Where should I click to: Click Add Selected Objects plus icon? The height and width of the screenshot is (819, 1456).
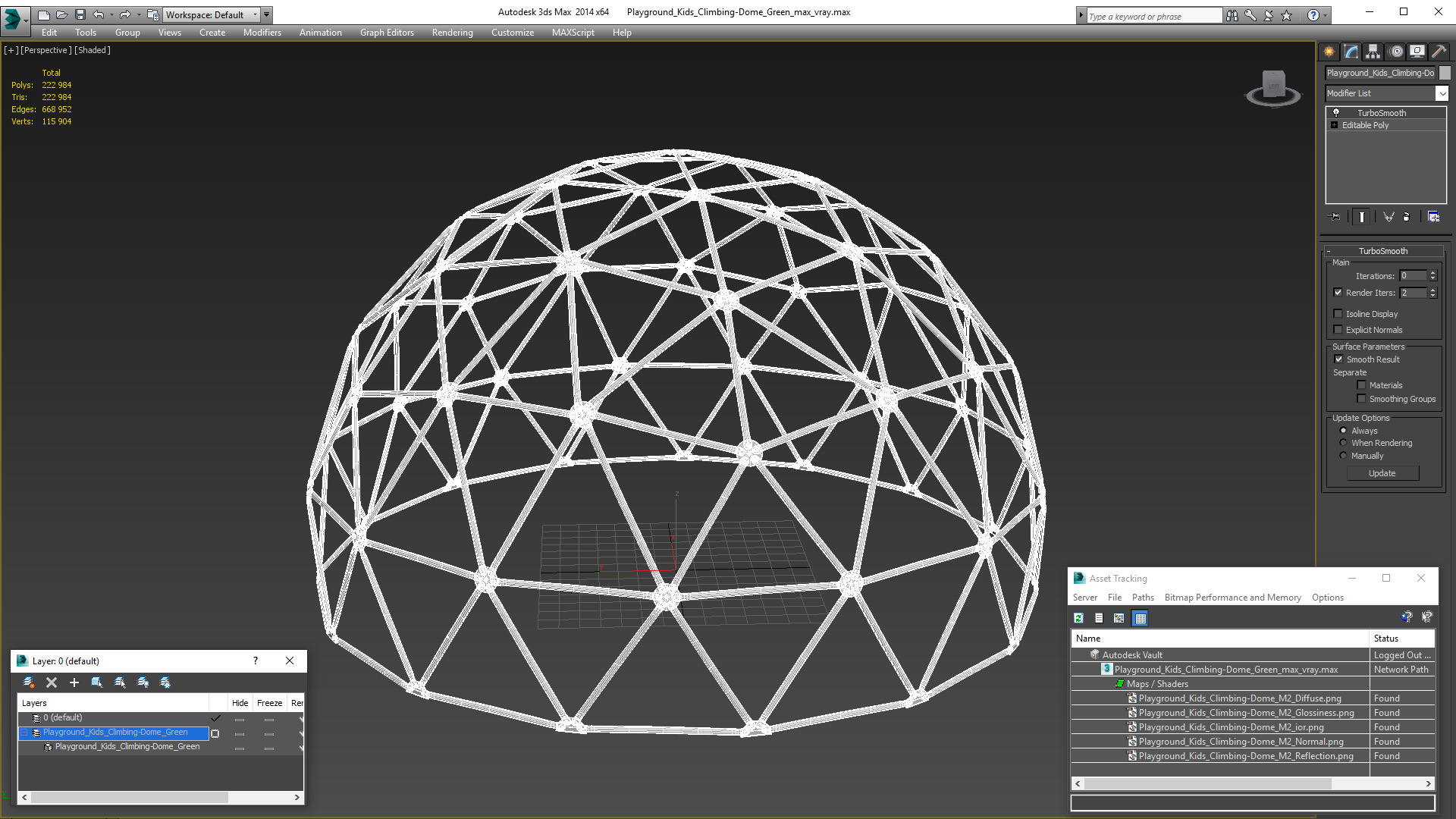[74, 682]
